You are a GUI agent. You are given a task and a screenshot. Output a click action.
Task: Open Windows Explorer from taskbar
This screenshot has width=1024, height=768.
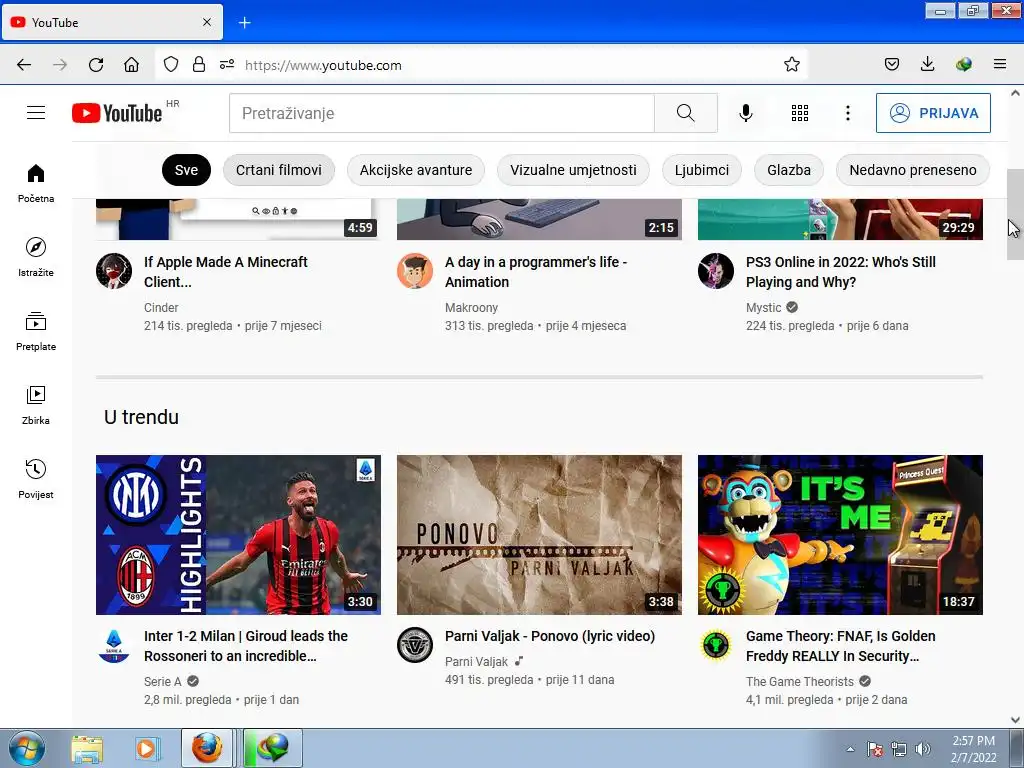click(x=87, y=748)
